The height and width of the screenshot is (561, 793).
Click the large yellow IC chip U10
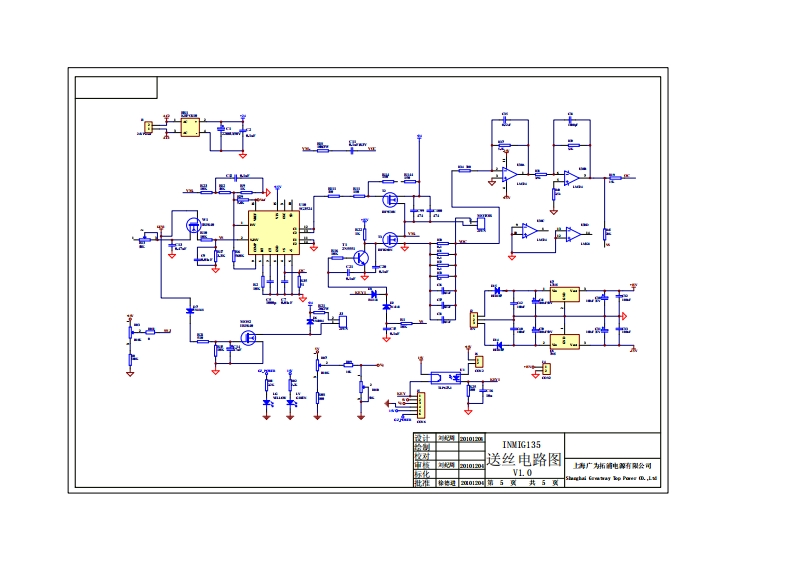click(268, 232)
